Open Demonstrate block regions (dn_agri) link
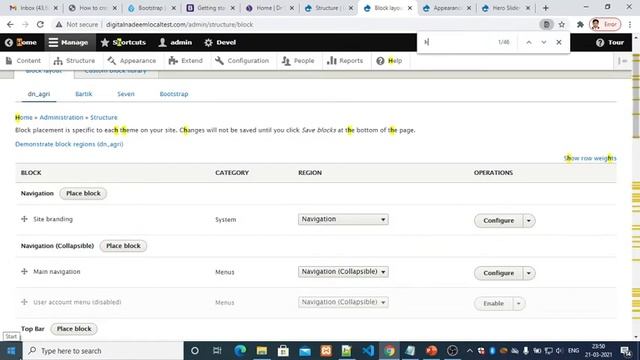Screen dimensions: 640x360 coord(69,144)
